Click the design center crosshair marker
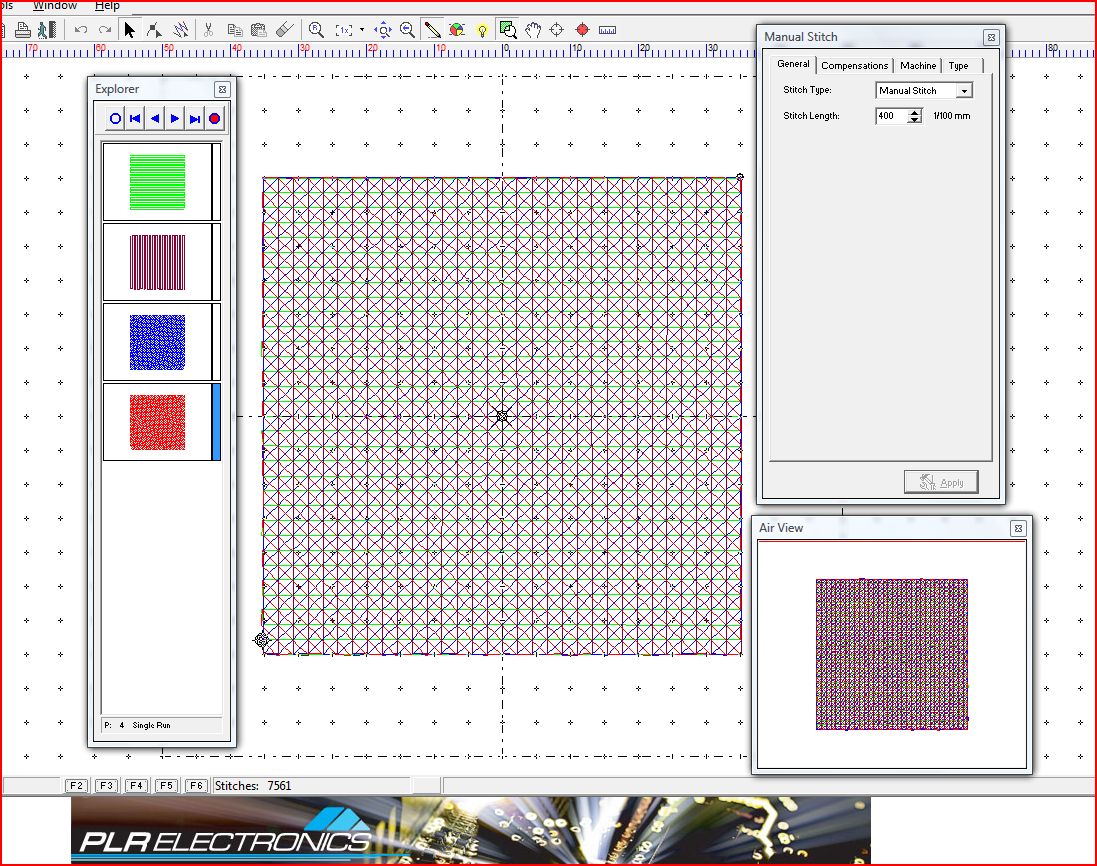This screenshot has height=866, width=1097. (x=502, y=416)
